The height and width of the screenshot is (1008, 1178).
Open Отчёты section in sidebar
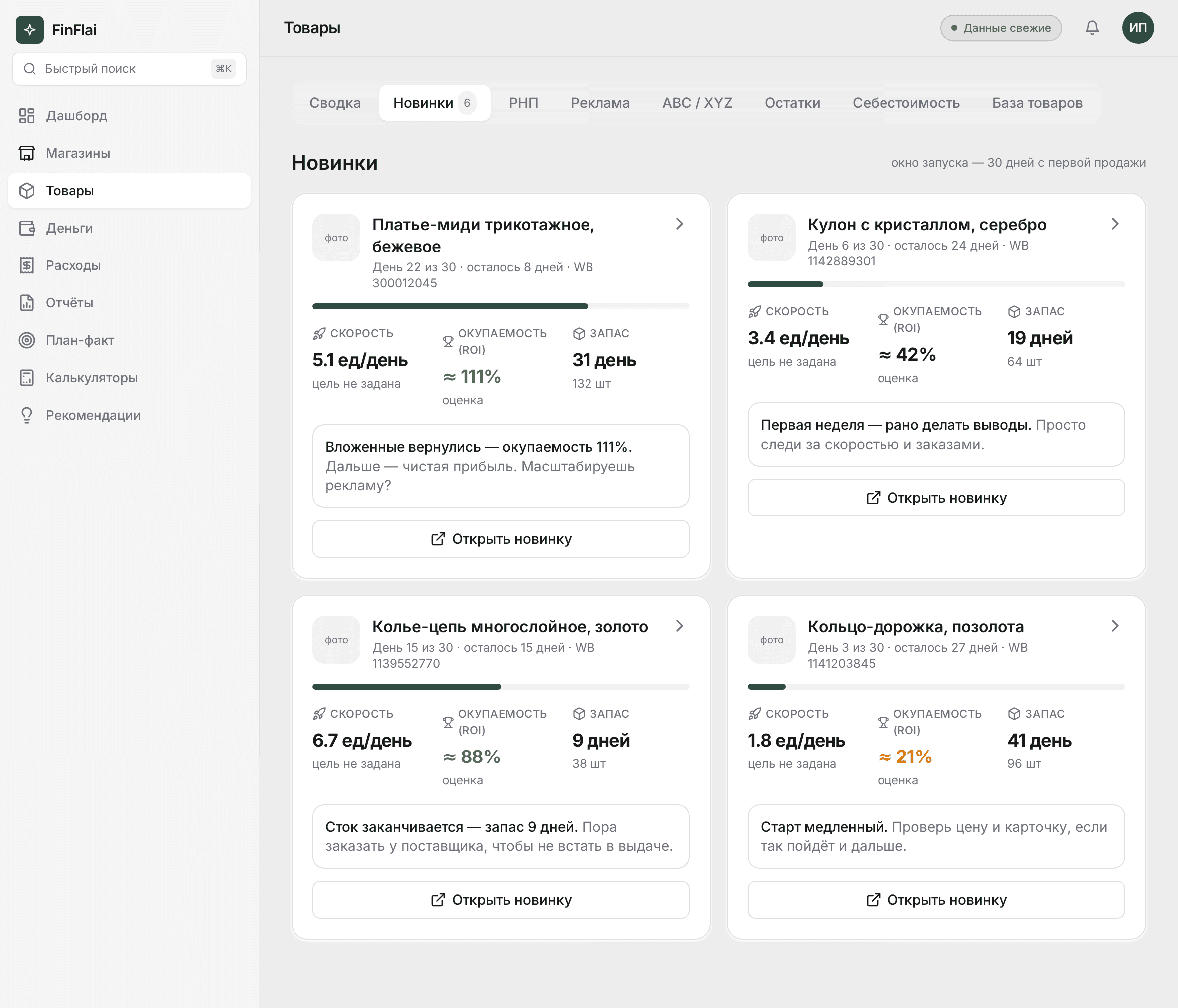pyautogui.click(x=129, y=303)
